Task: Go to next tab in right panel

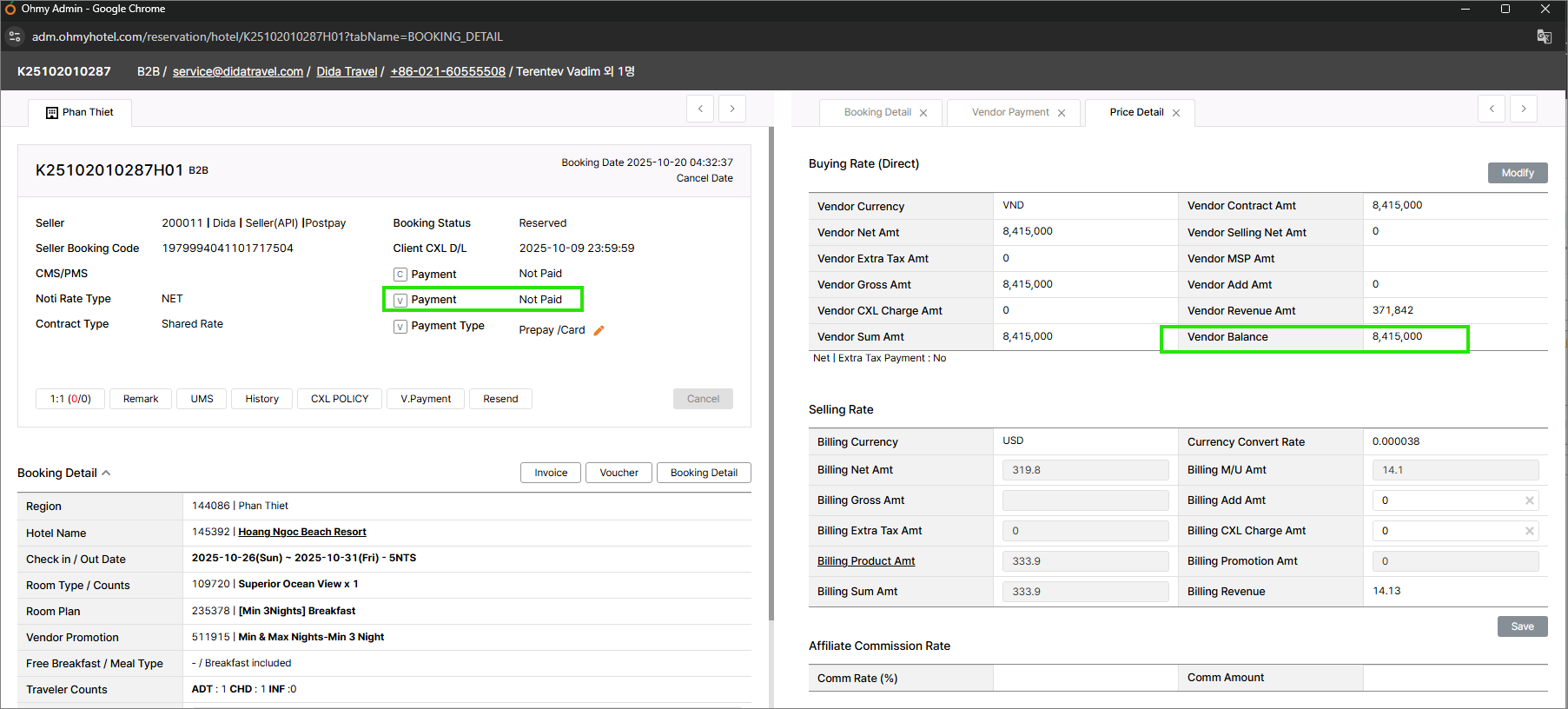Action: 1523,109
